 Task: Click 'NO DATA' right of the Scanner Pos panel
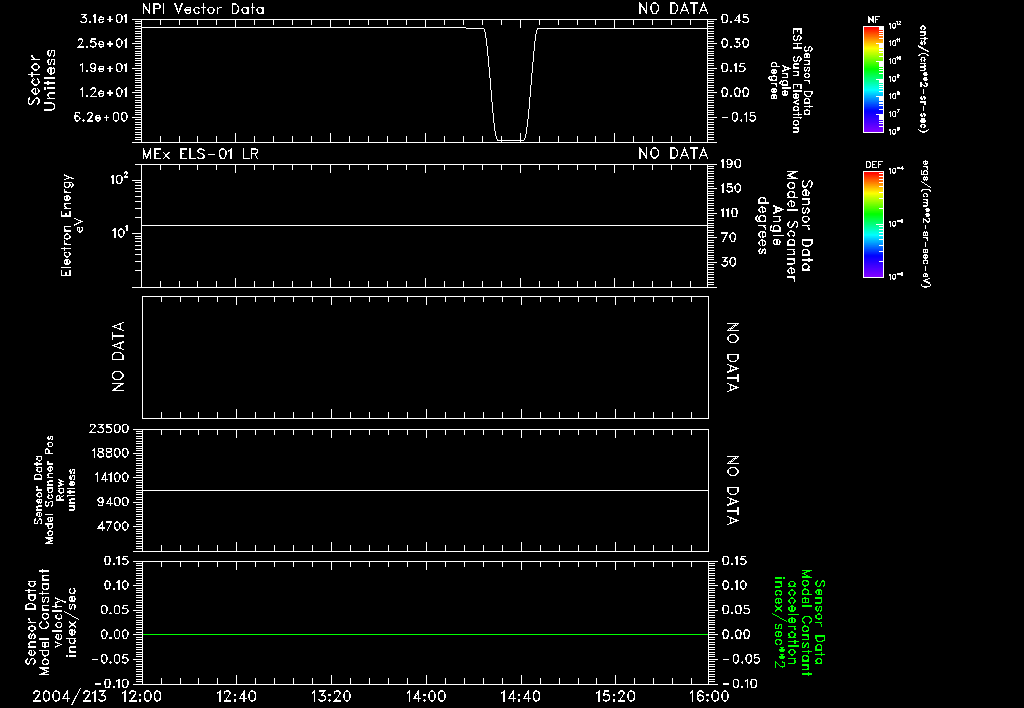(732, 490)
